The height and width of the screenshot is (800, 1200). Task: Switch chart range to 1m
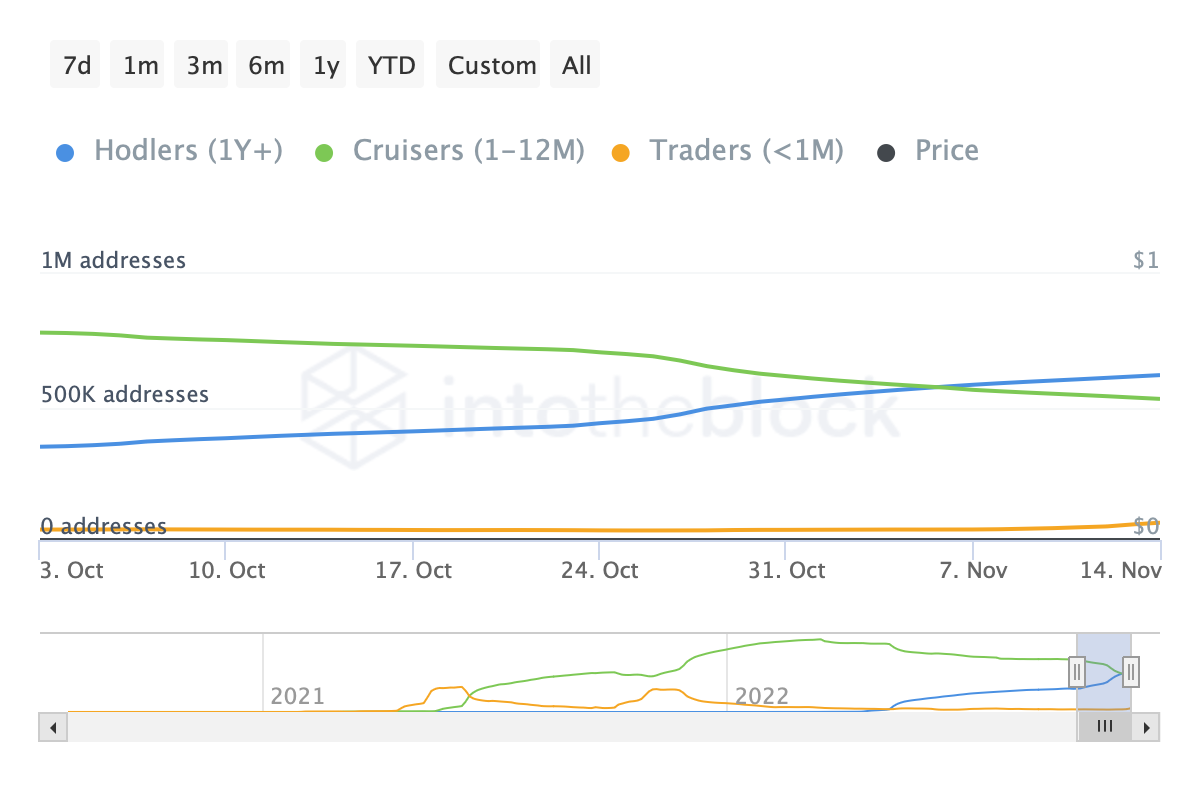139,65
